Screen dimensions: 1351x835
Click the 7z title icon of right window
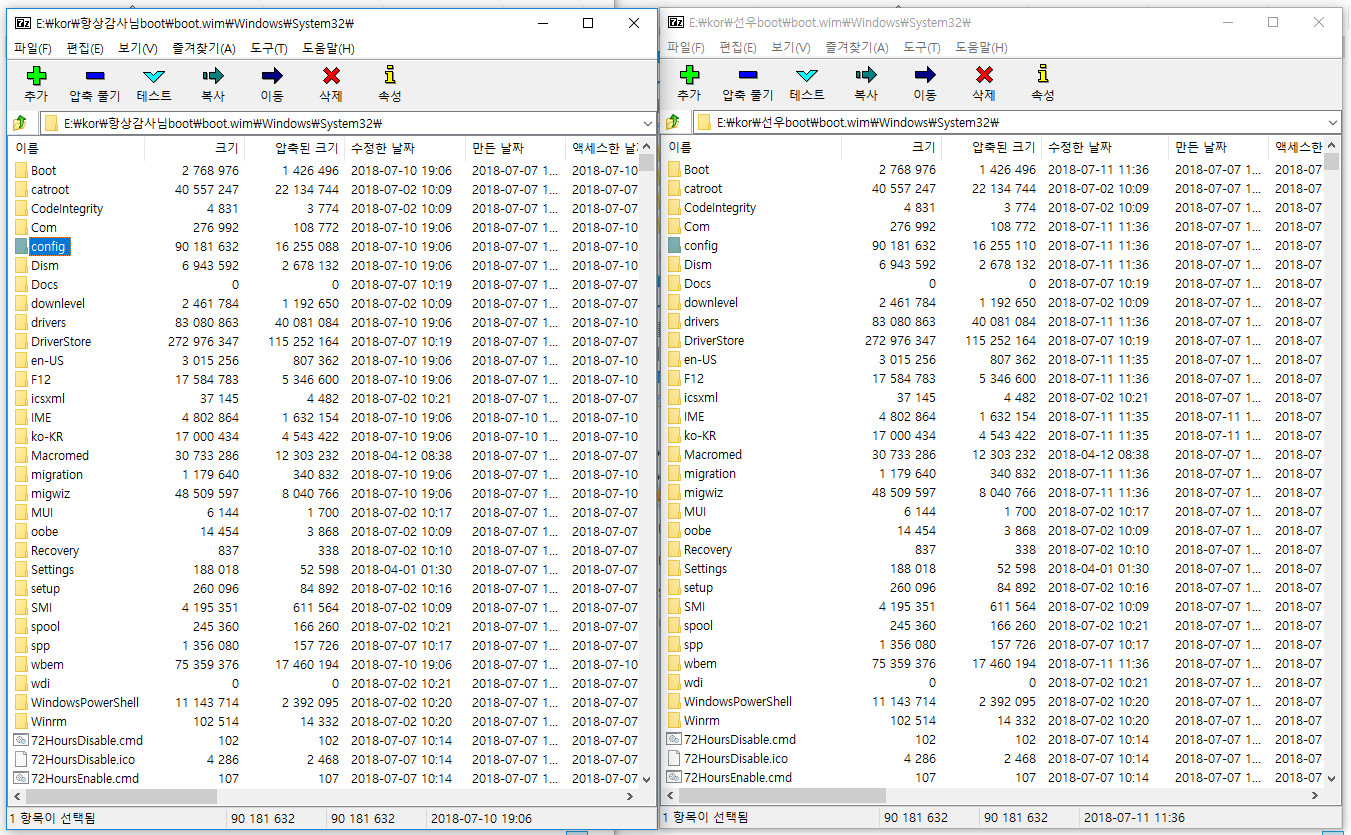675,22
